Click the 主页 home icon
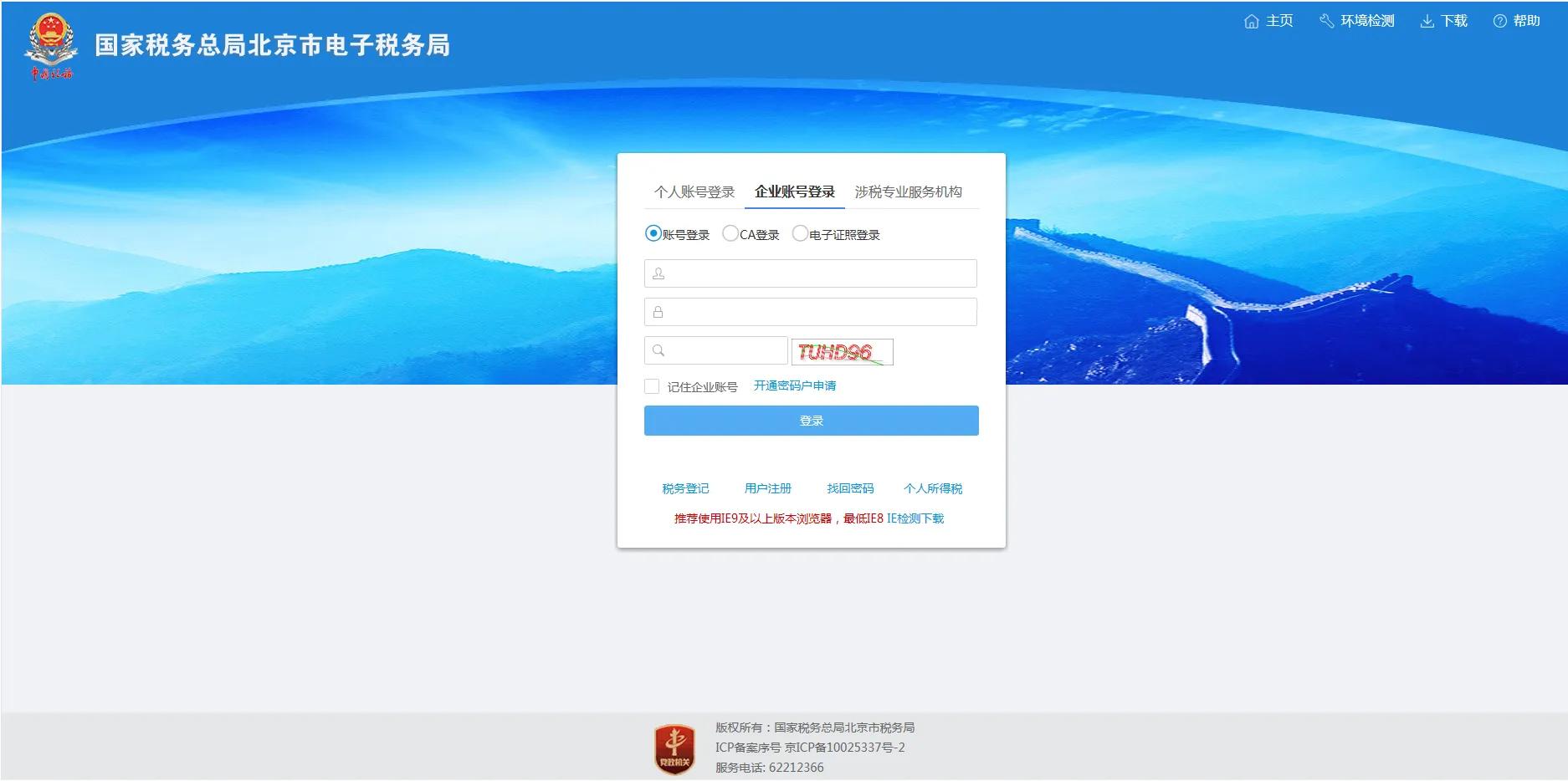The image size is (1568, 781). (1251, 21)
